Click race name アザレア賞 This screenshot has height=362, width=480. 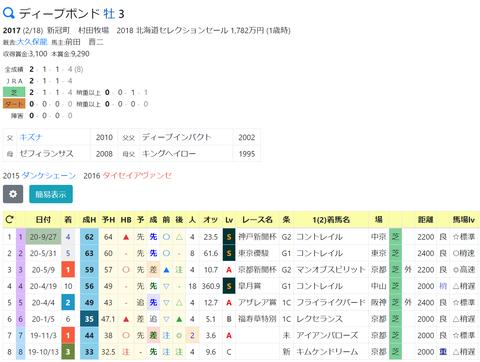[x=257, y=302]
